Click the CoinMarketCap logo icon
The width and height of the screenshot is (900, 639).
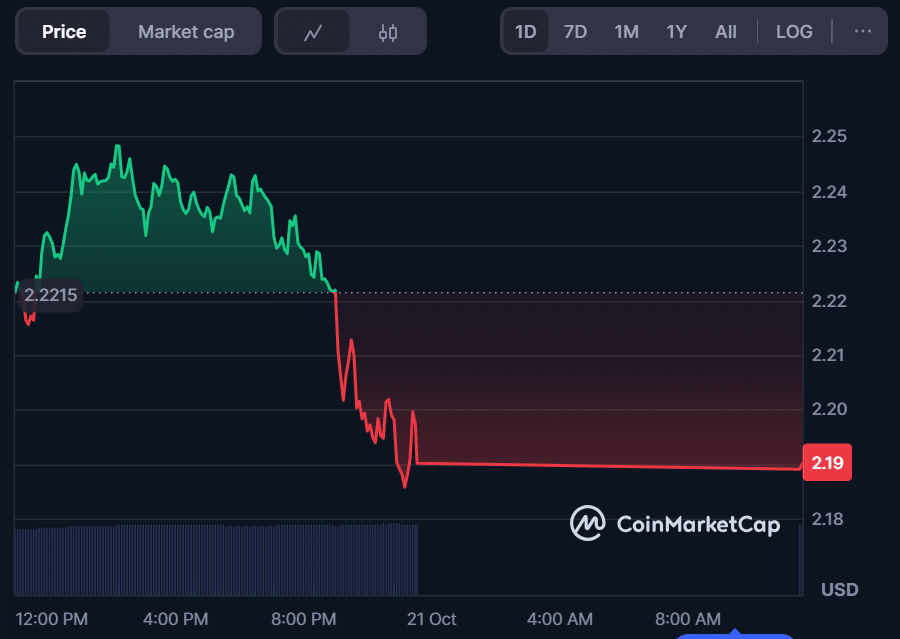pyautogui.click(x=587, y=523)
